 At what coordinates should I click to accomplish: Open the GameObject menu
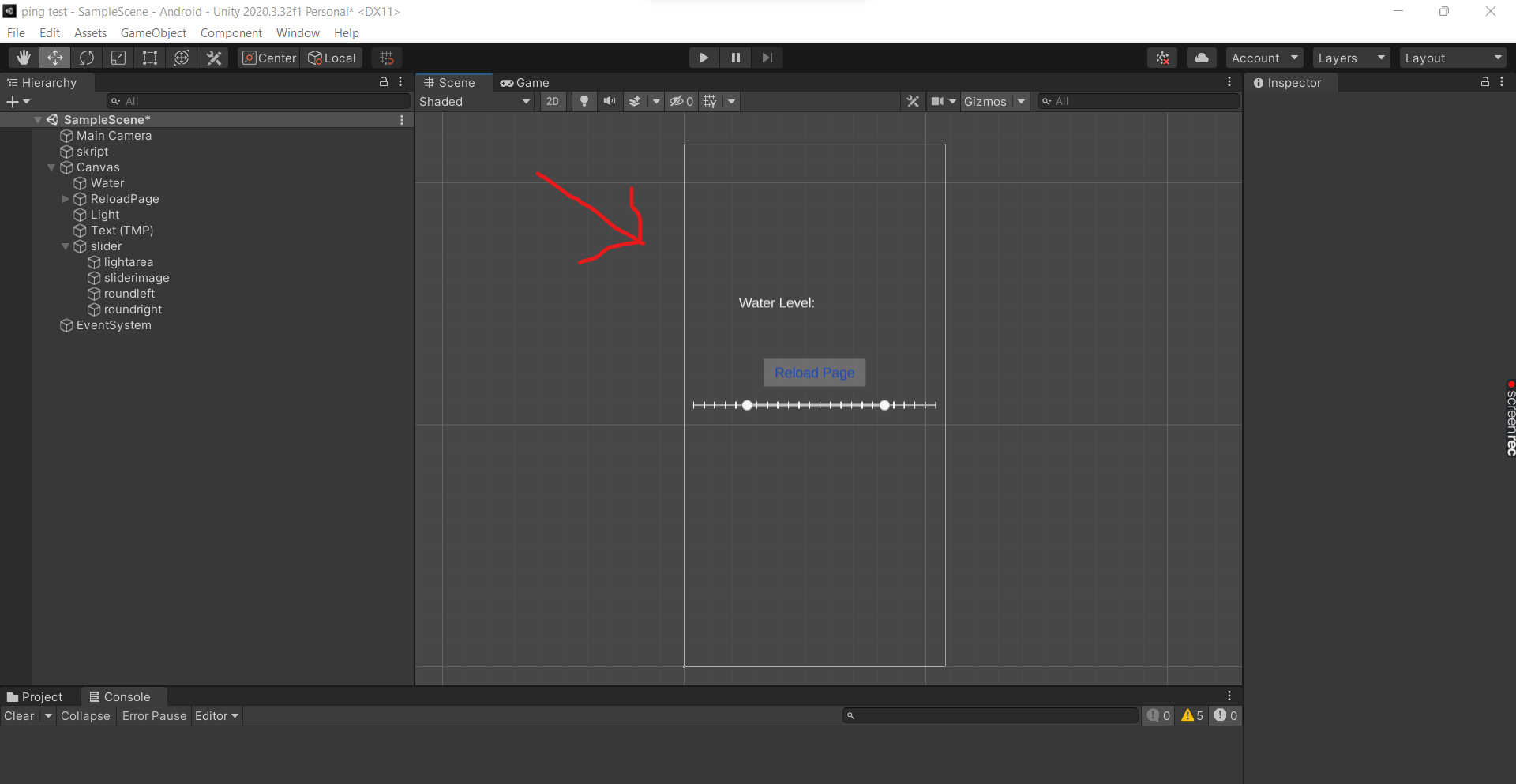click(152, 32)
